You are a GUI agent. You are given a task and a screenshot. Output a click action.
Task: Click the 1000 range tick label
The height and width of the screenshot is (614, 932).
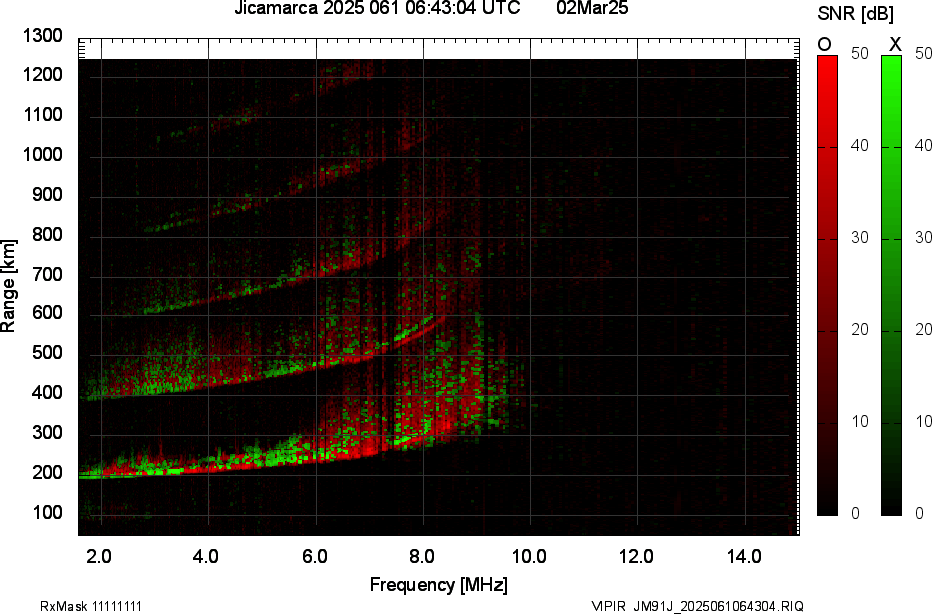(42, 155)
